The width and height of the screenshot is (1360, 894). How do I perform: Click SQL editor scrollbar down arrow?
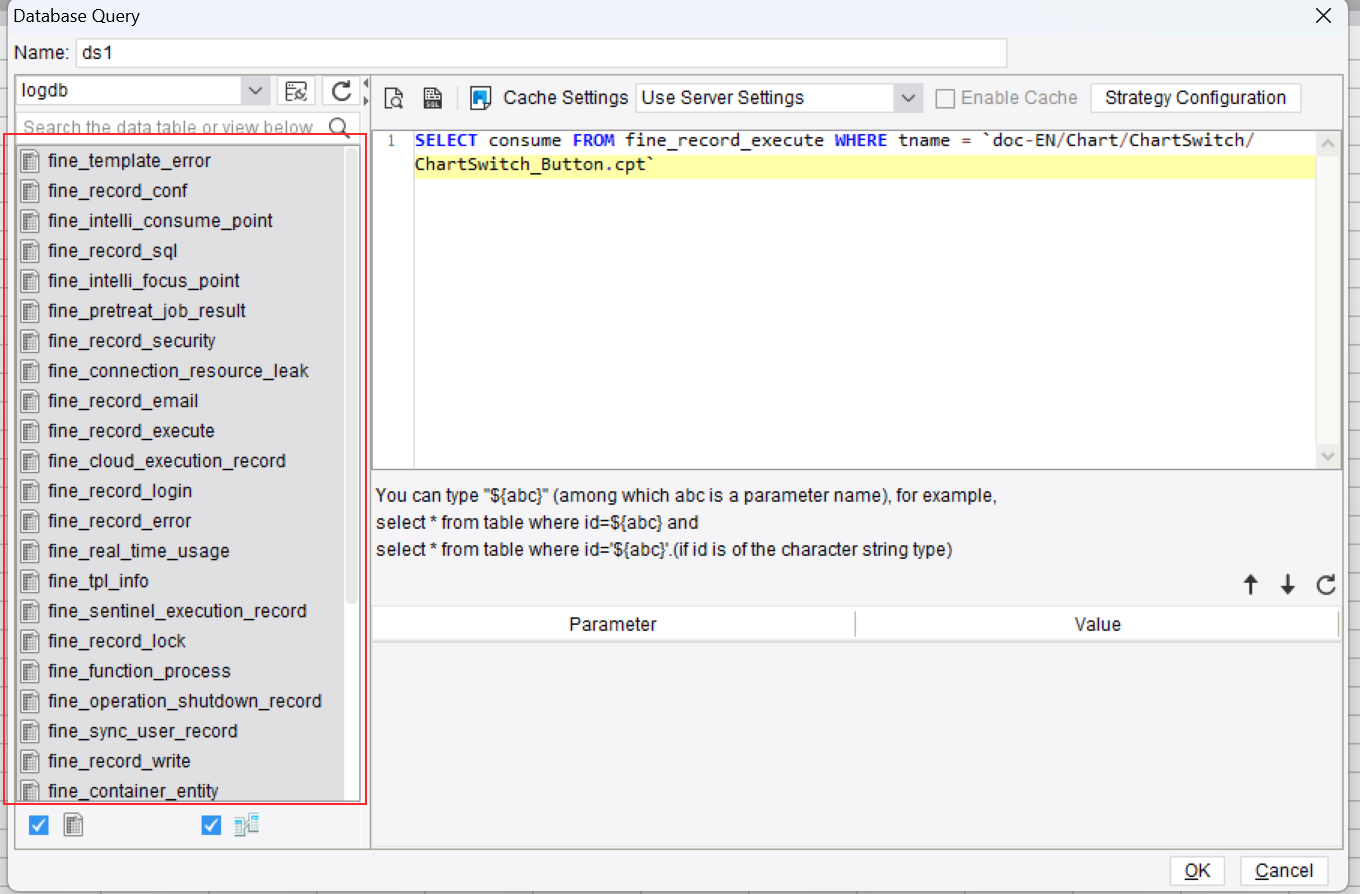click(1328, 456)
